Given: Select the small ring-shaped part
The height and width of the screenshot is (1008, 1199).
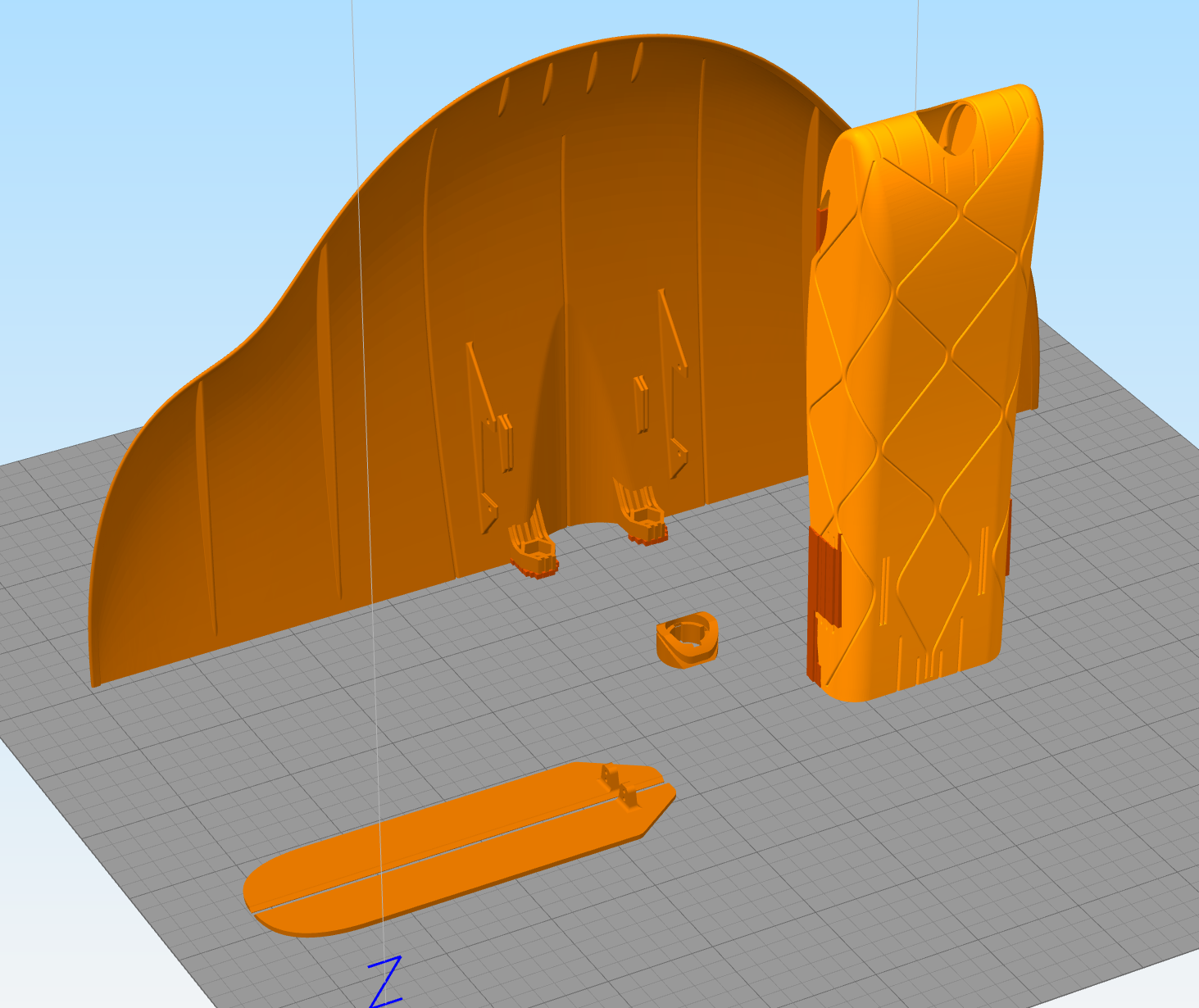Looking at the screenshot, I should pos(687,639).
